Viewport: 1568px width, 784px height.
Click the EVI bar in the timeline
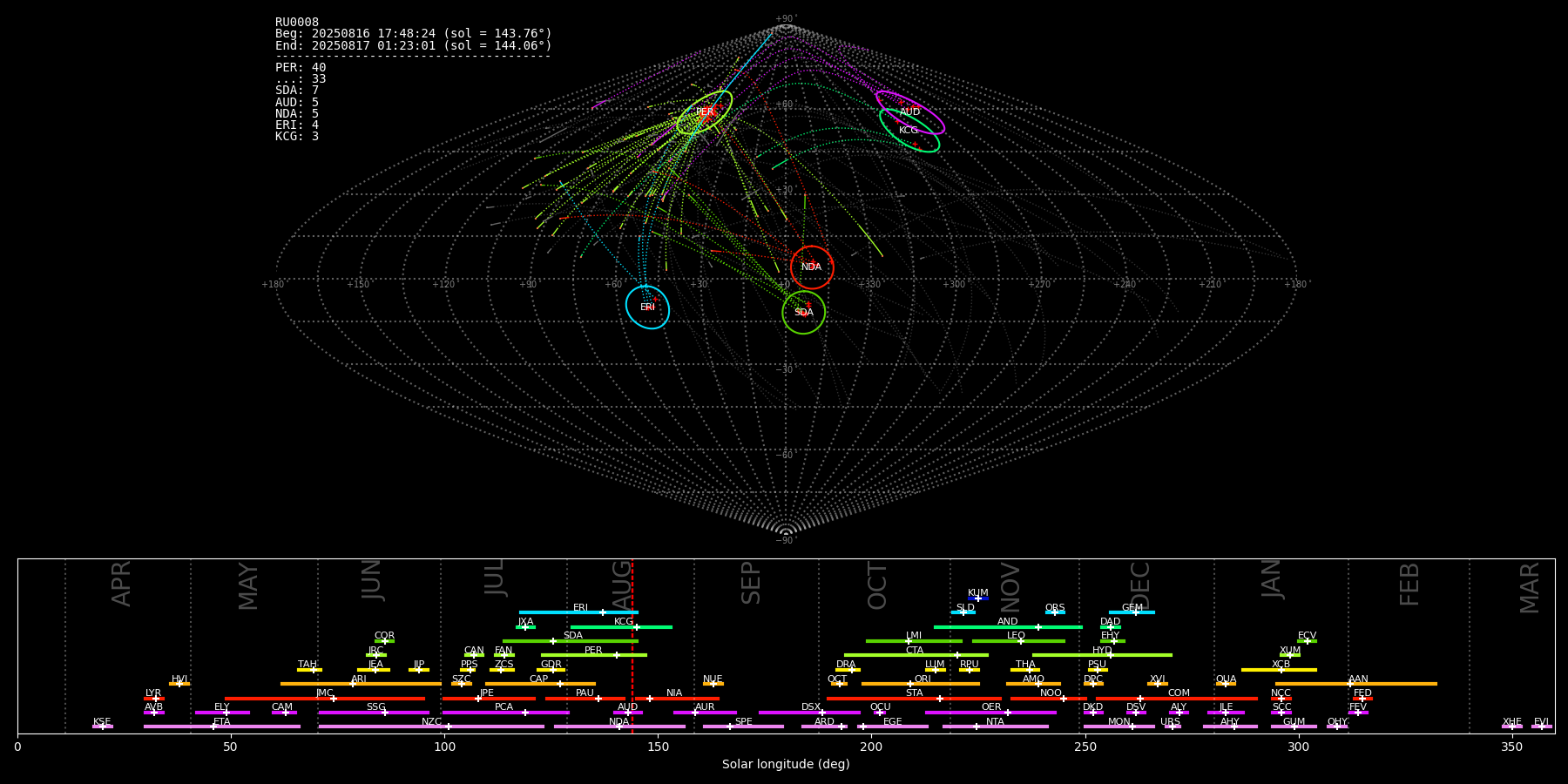(1541, 727)
